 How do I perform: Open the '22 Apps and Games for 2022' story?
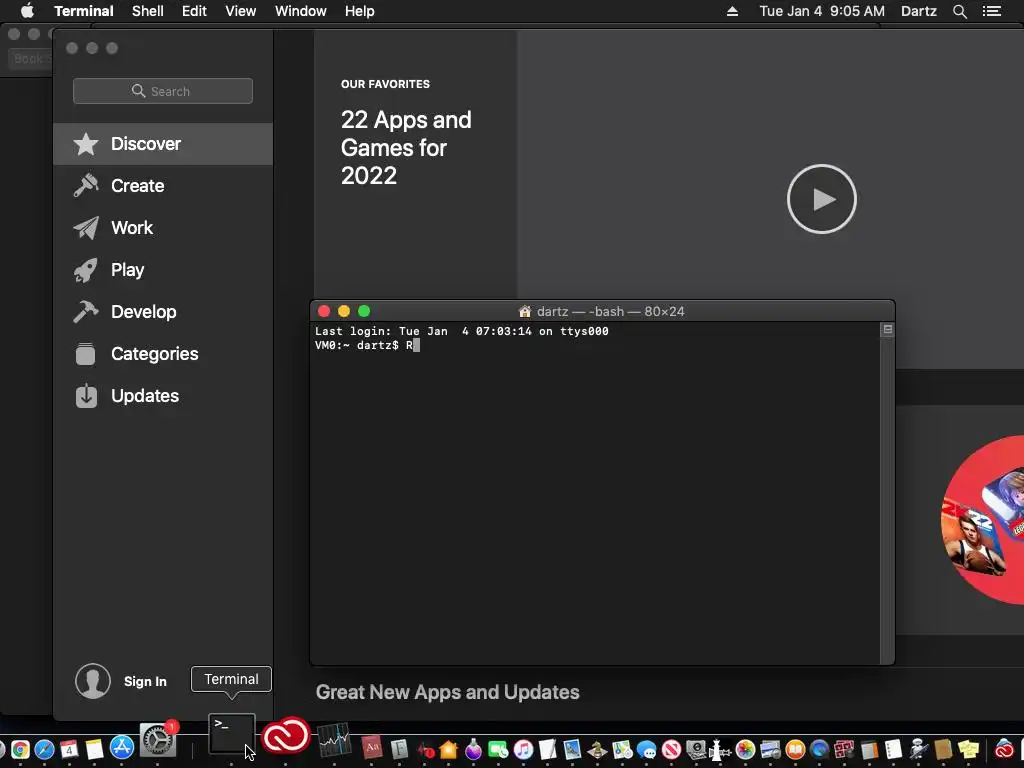point(406,148)
